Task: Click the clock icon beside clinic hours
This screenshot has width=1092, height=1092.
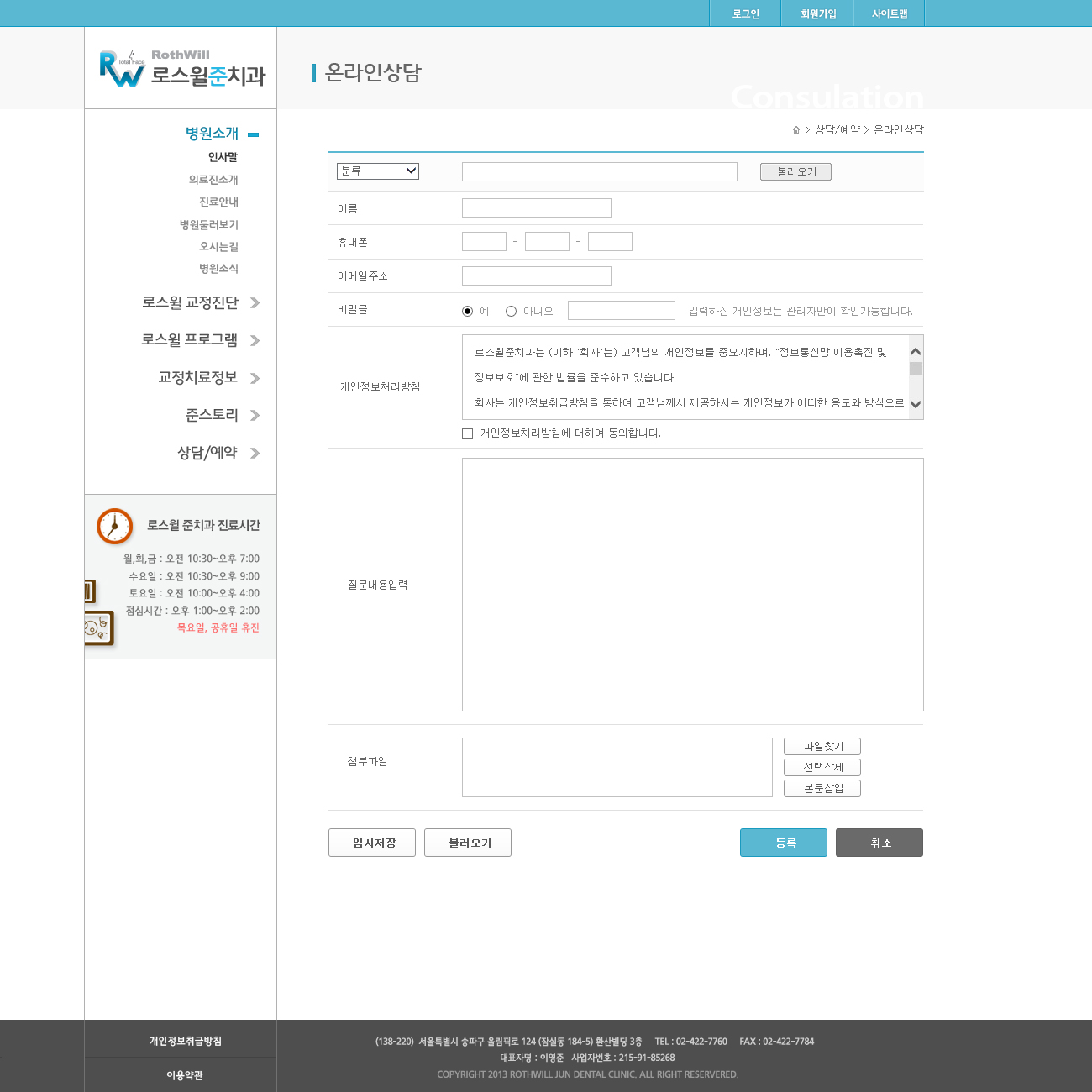Action: (115, 527)
